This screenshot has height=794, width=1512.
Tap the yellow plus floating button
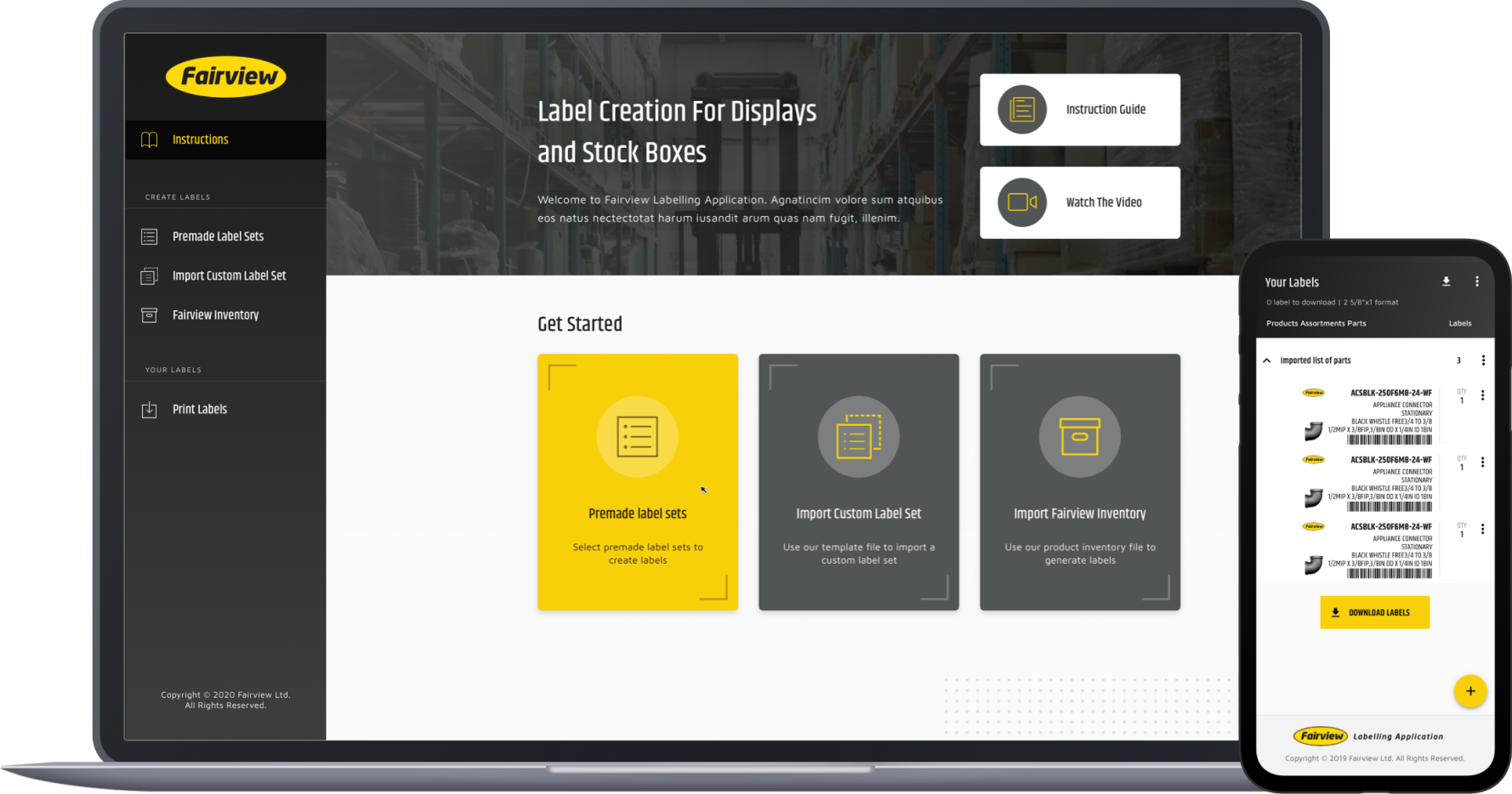coord(1469,691)
